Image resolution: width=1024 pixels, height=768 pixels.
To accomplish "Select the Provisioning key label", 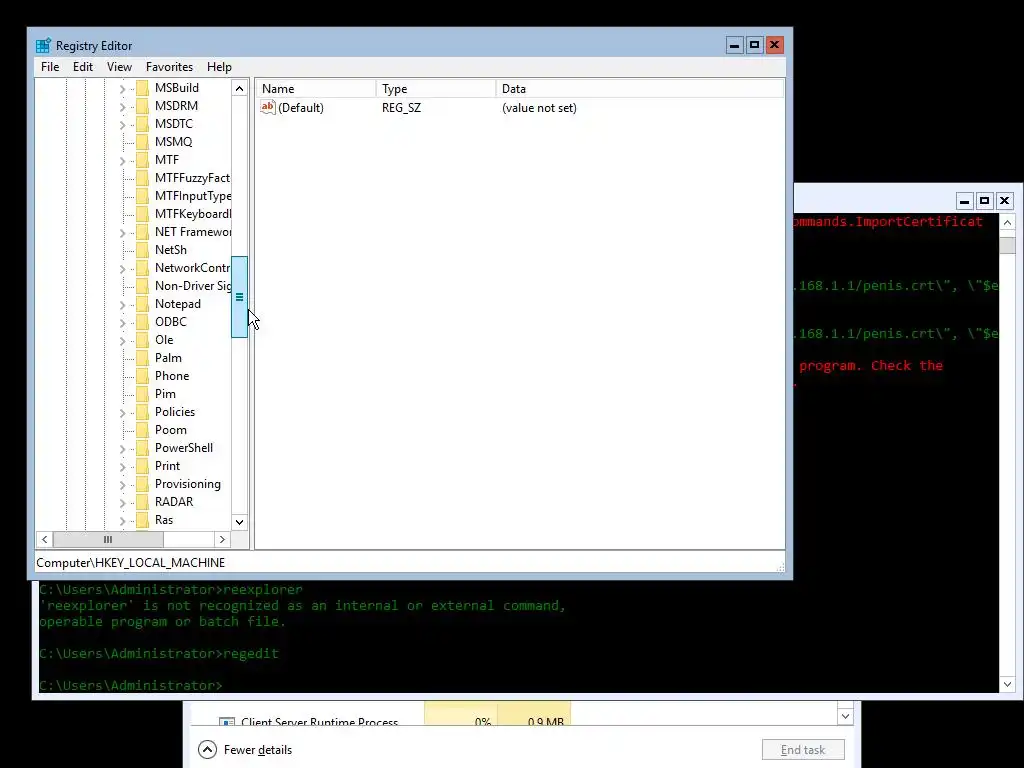I will pyautogui.click(x=187, y=484).
